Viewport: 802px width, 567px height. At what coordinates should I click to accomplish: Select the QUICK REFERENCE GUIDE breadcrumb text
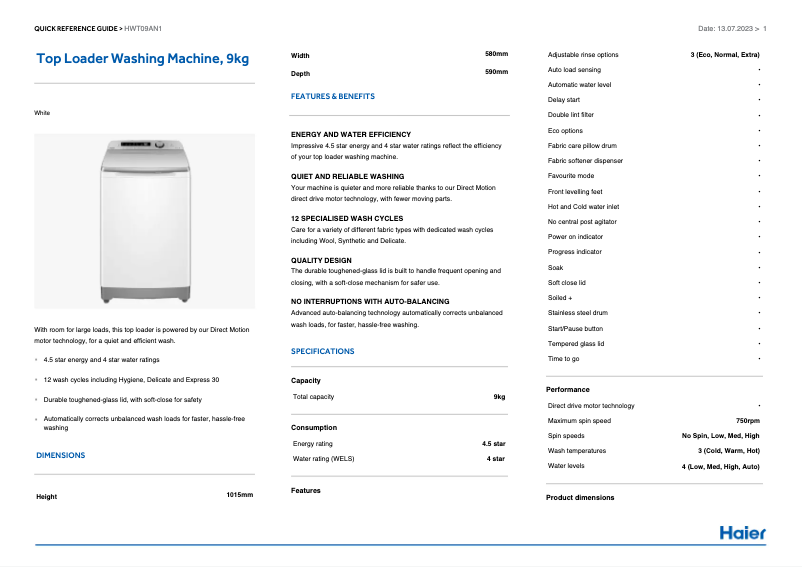(x=78, y=28)
